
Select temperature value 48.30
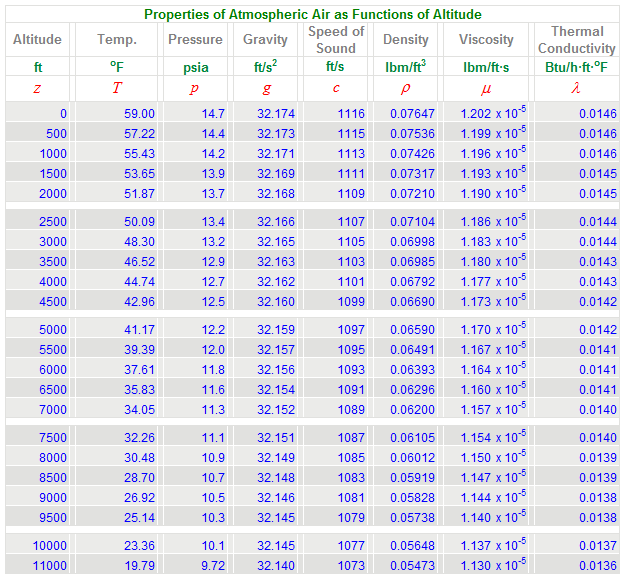click(139, 241)
